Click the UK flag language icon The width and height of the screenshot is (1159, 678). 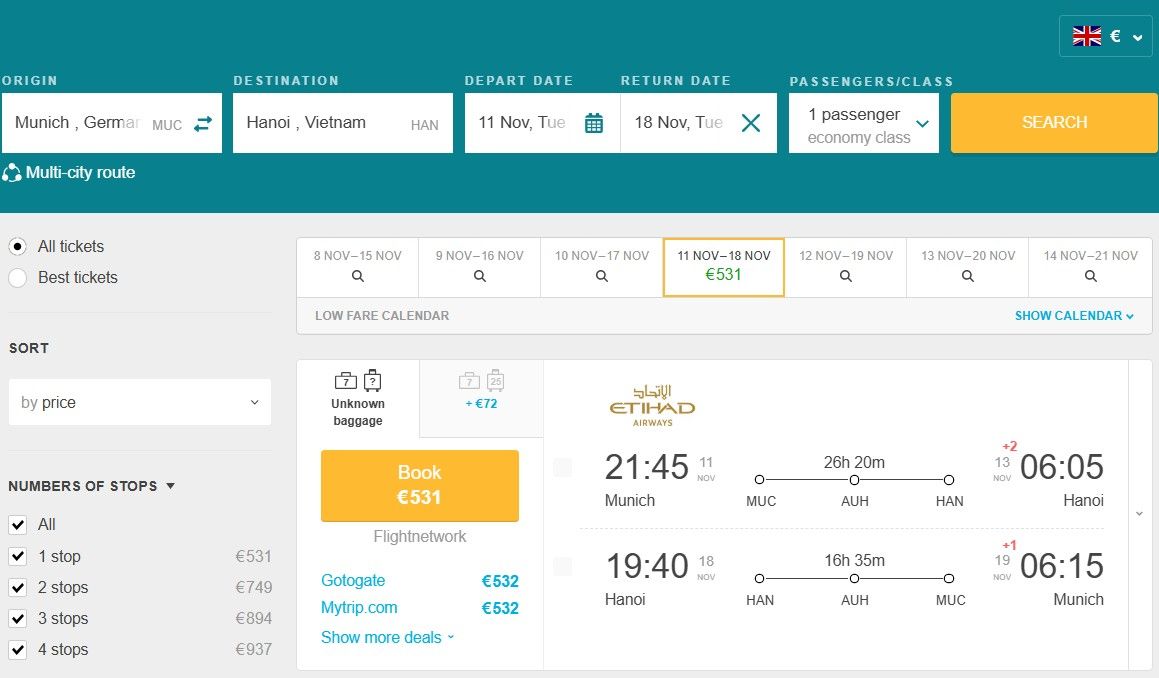pos(1087,35)
